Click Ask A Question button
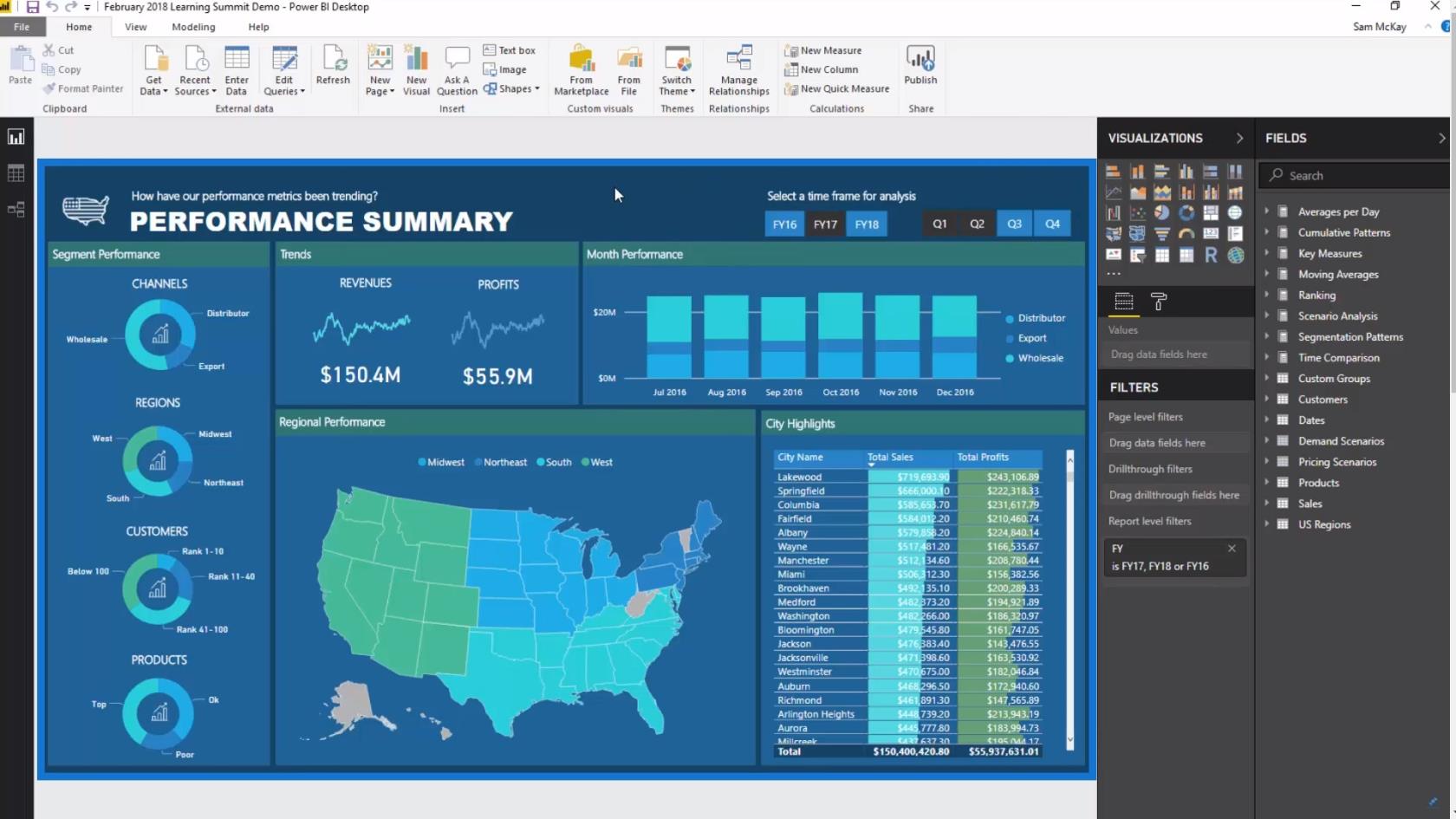This screenshot has height=819, width=1456. pyautogui.click(x=457, y=69)
